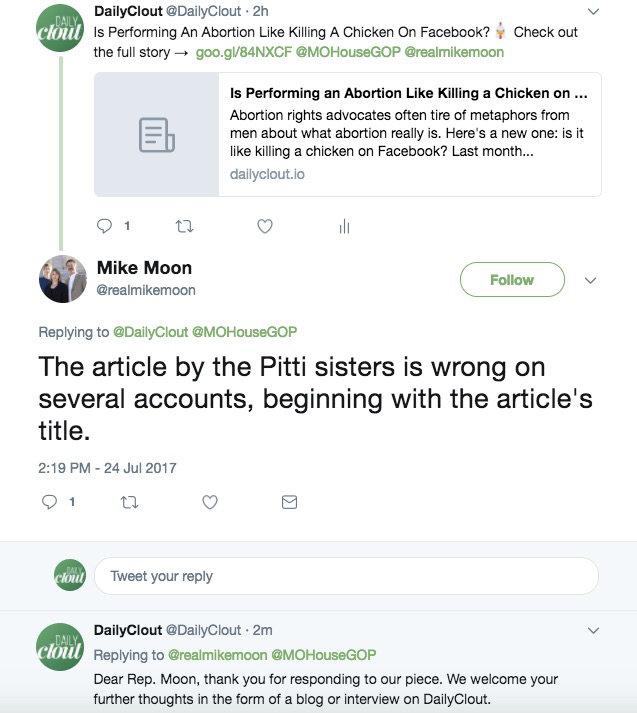Send Mike Moon's tweet via direct message
This screenshot has width=637, height=713.
click(x=289, y=502)
